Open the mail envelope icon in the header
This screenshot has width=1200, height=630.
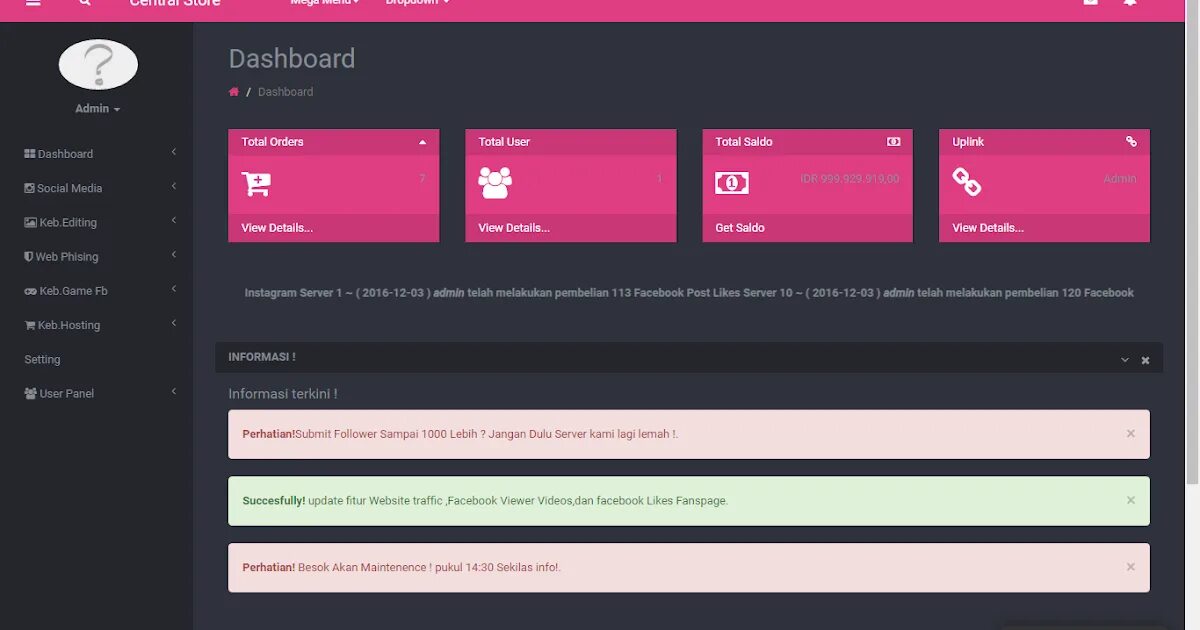coord(1091,3)
